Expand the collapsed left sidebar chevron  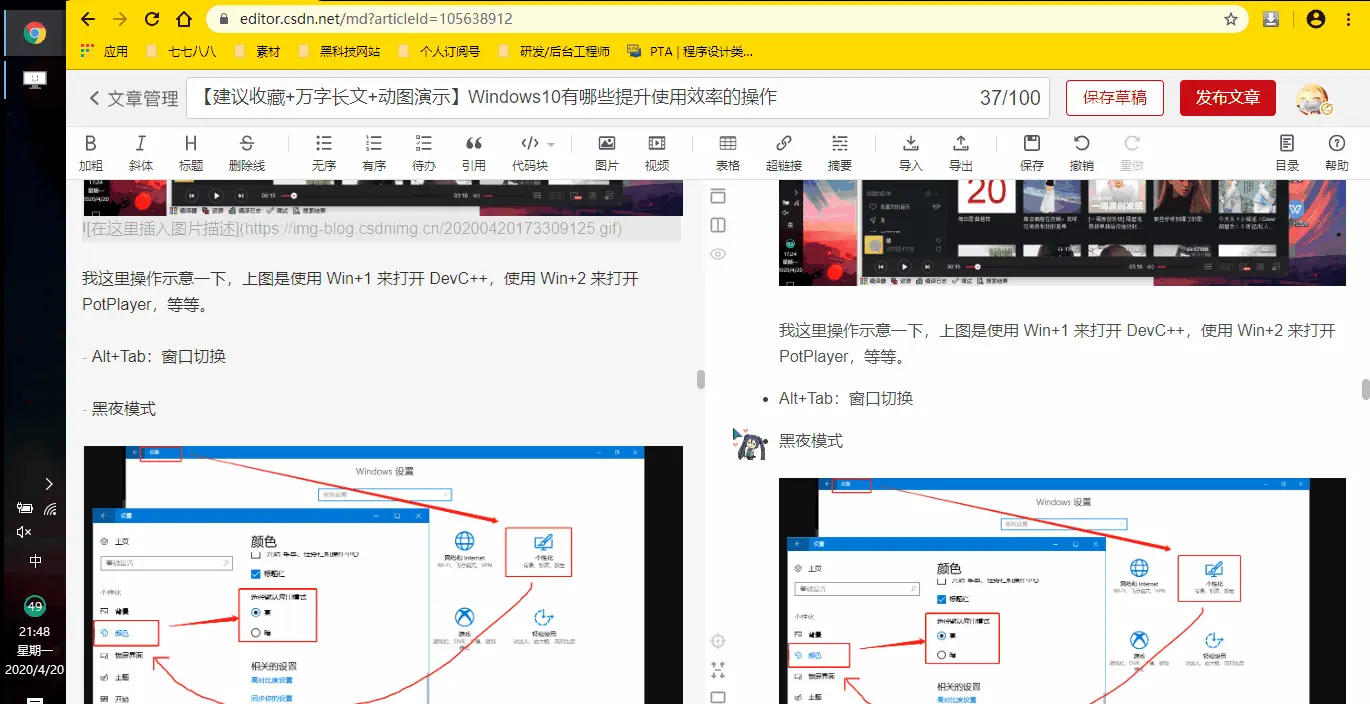[x=48, y=483]
